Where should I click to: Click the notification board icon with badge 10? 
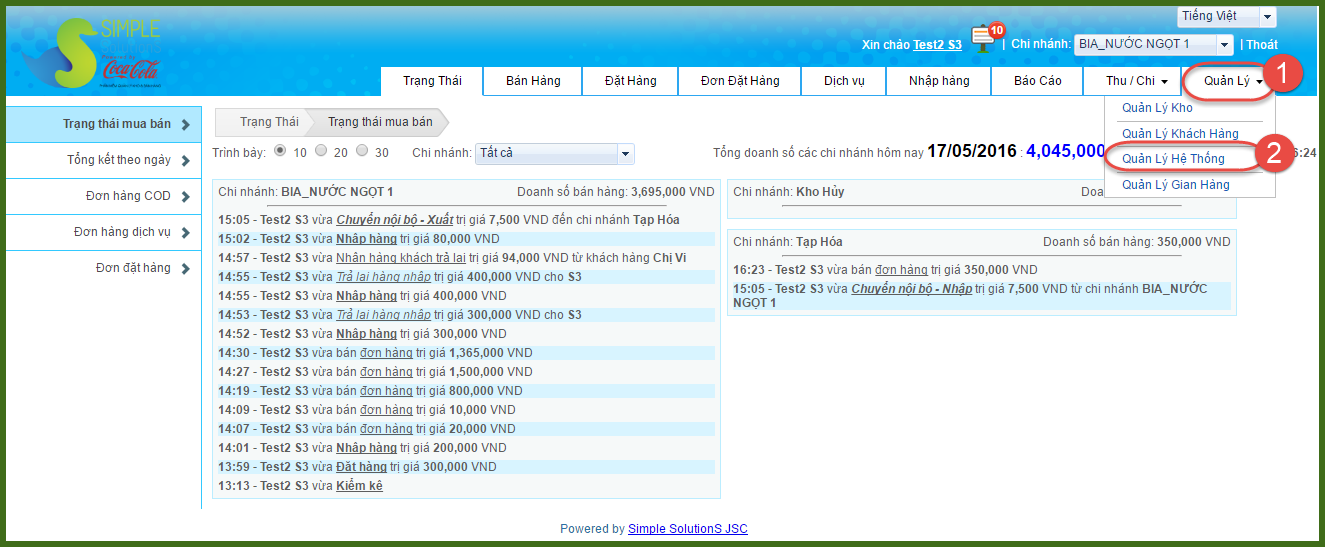point(983,40)
